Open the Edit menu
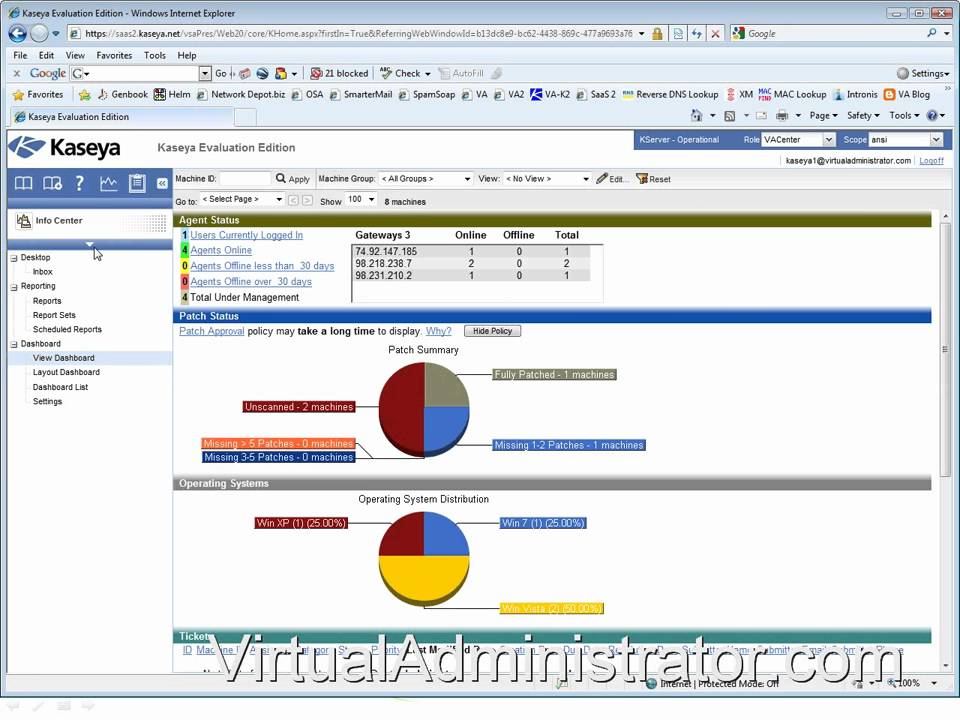Screen dimensions: 960x720 (46, 55)
